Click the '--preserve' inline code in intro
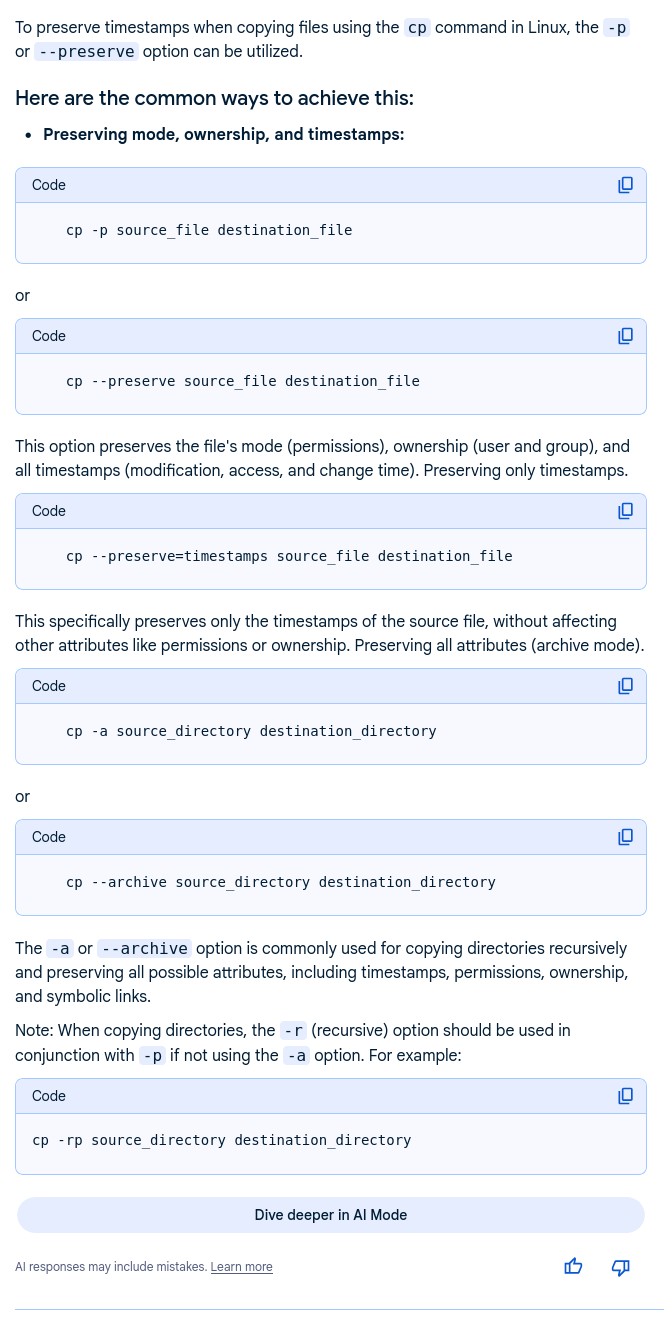 (x=85, y=51)
